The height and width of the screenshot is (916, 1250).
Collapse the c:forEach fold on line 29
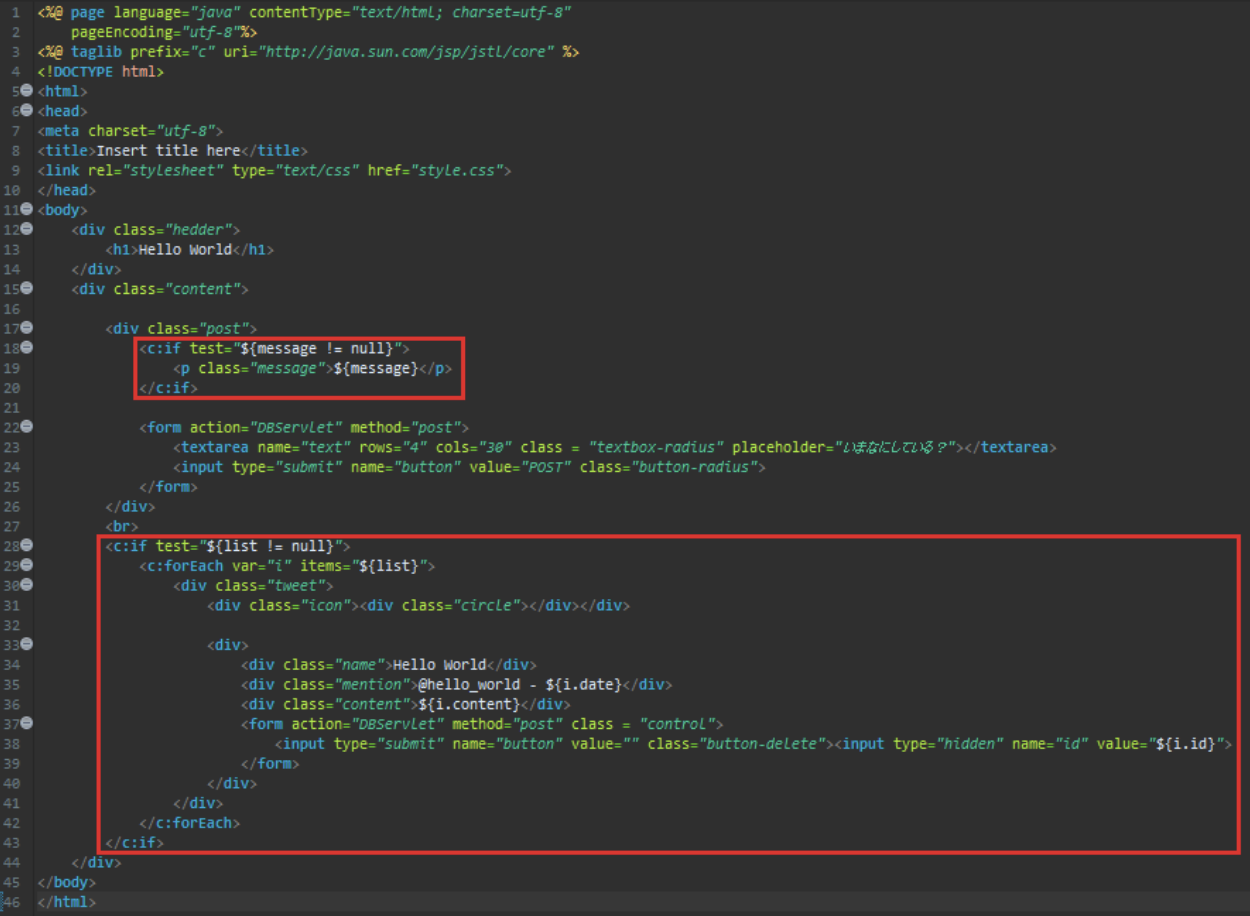pos(27,565)
